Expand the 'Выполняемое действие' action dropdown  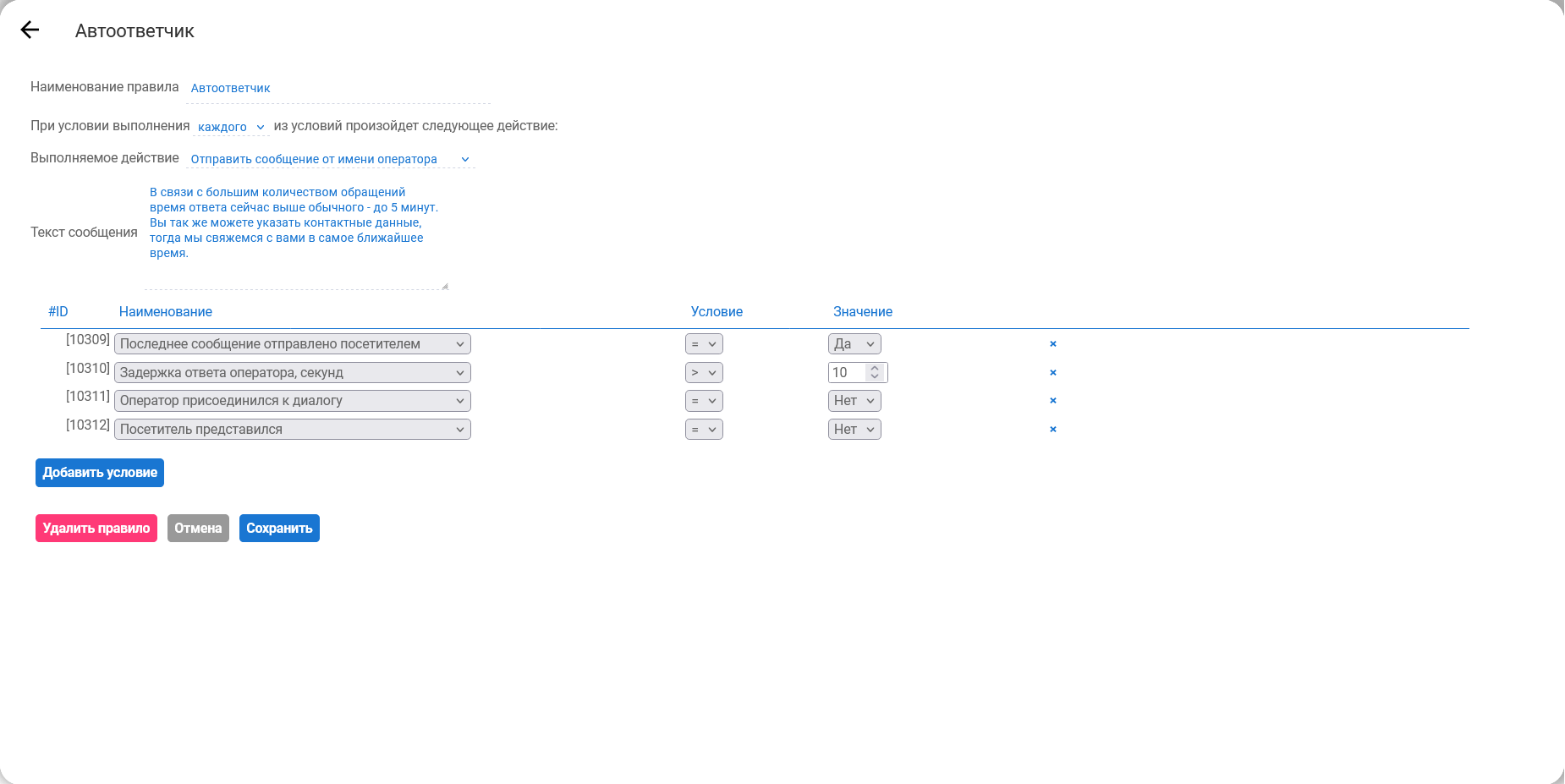click(x=330, y=159)
